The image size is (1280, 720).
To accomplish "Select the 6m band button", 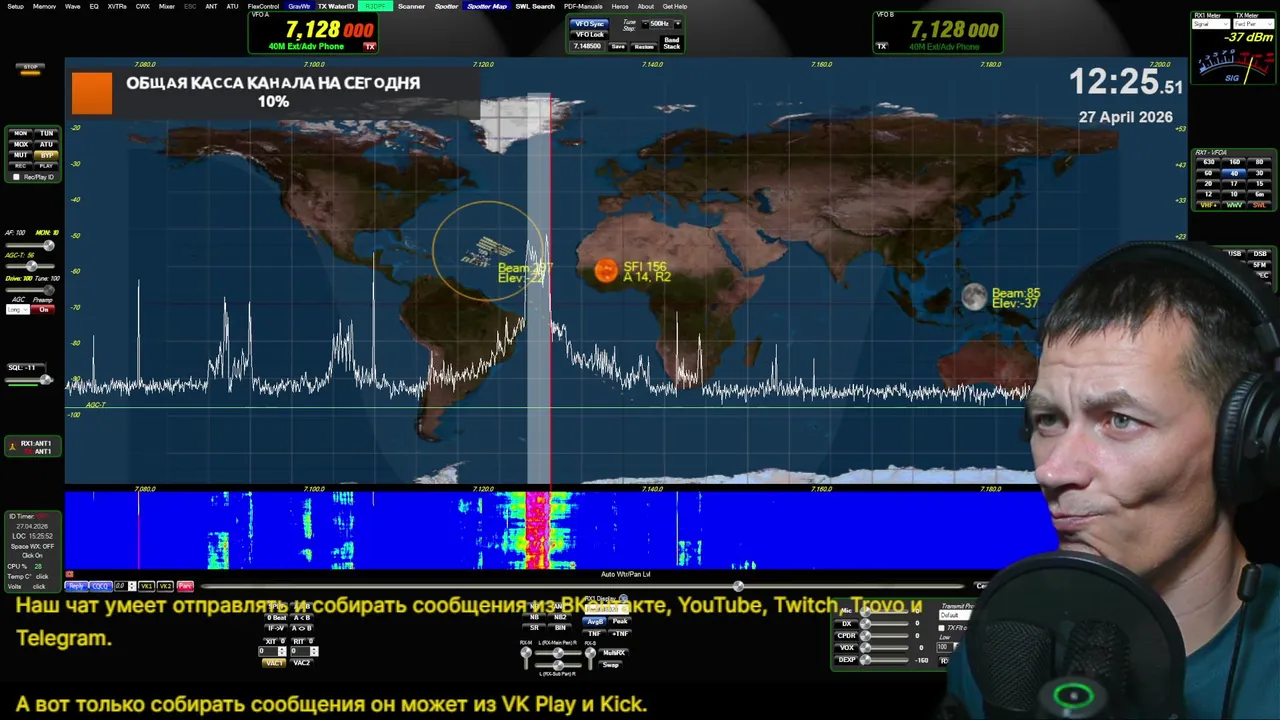I will pyautogui.click(x=1259, y=194).
